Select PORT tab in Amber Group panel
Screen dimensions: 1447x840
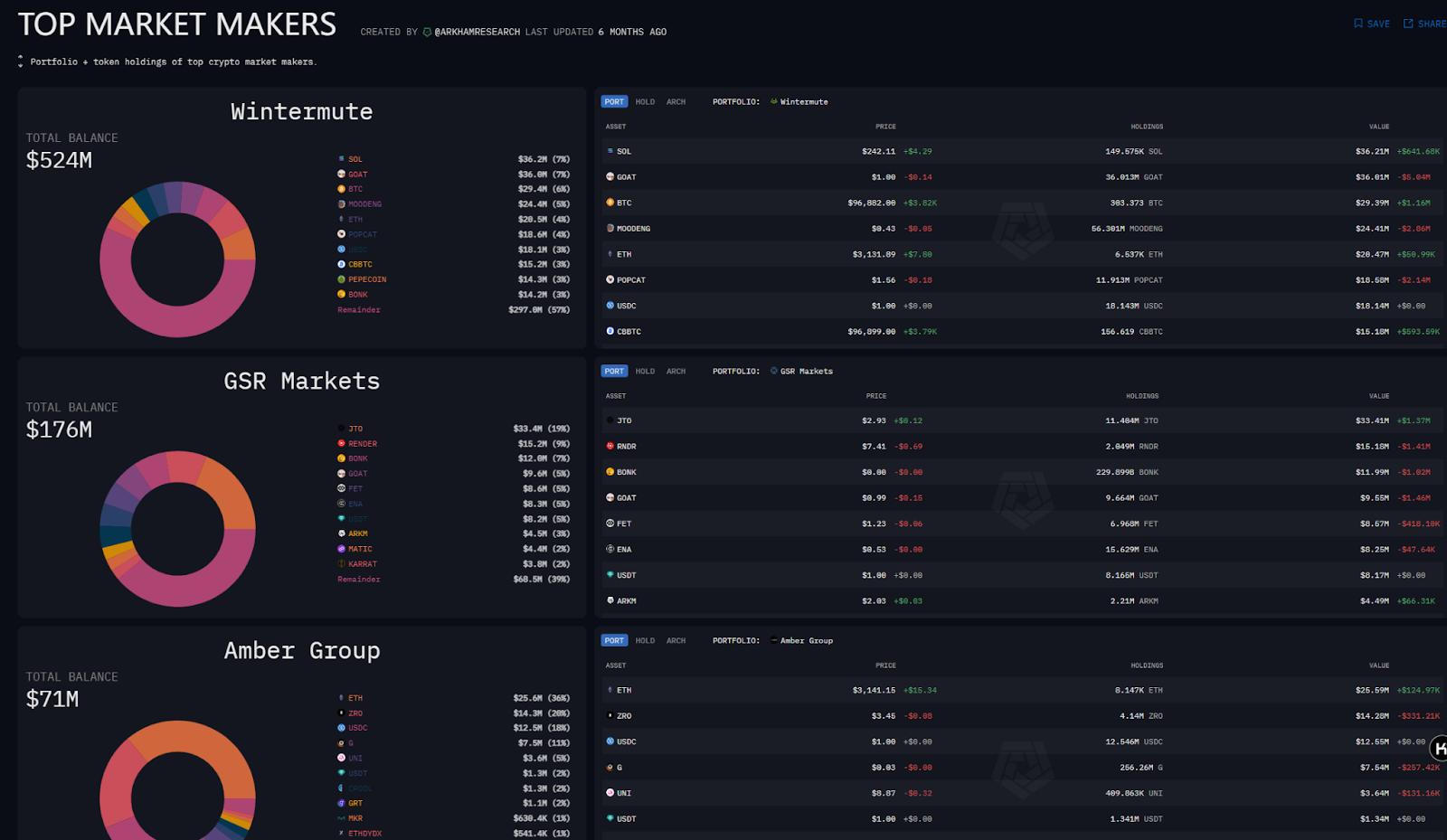point(614,640)
